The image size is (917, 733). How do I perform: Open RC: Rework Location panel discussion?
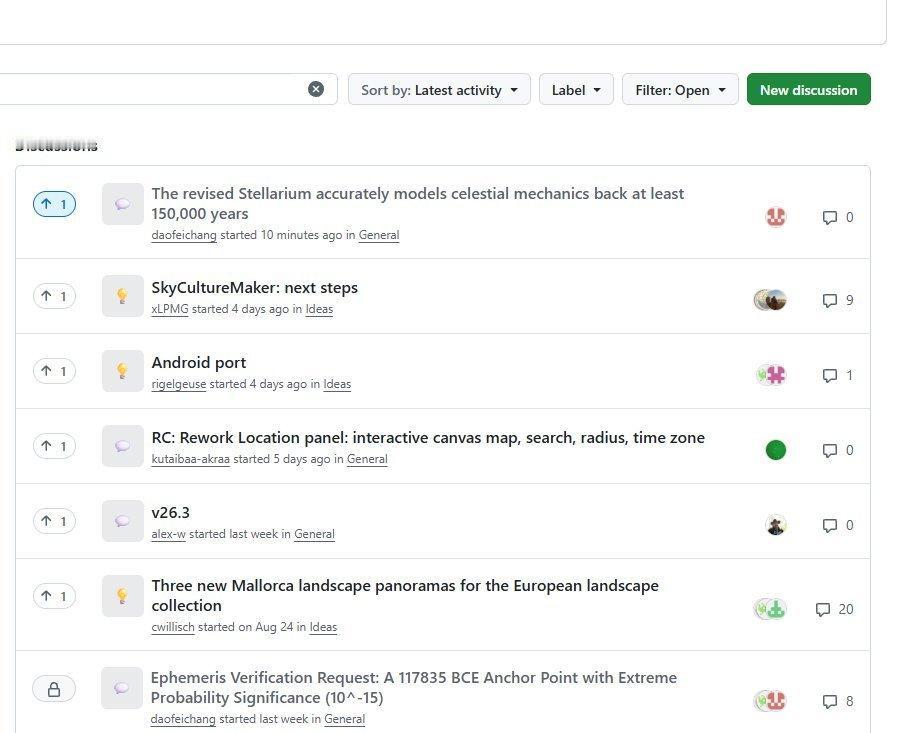(x=428, y=438)
